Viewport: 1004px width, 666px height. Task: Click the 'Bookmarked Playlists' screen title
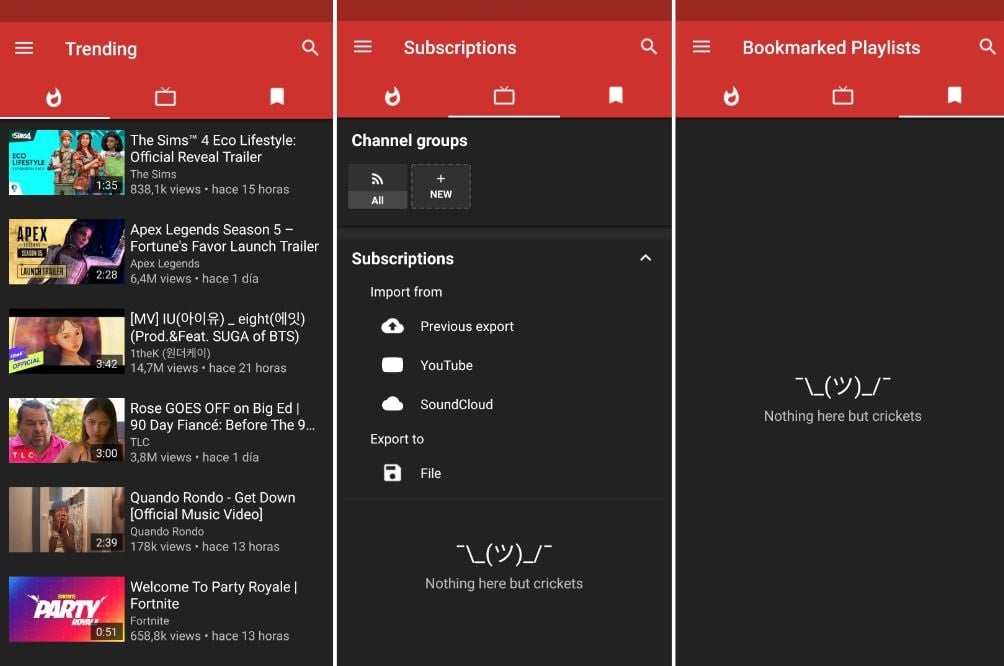[831, 48]
